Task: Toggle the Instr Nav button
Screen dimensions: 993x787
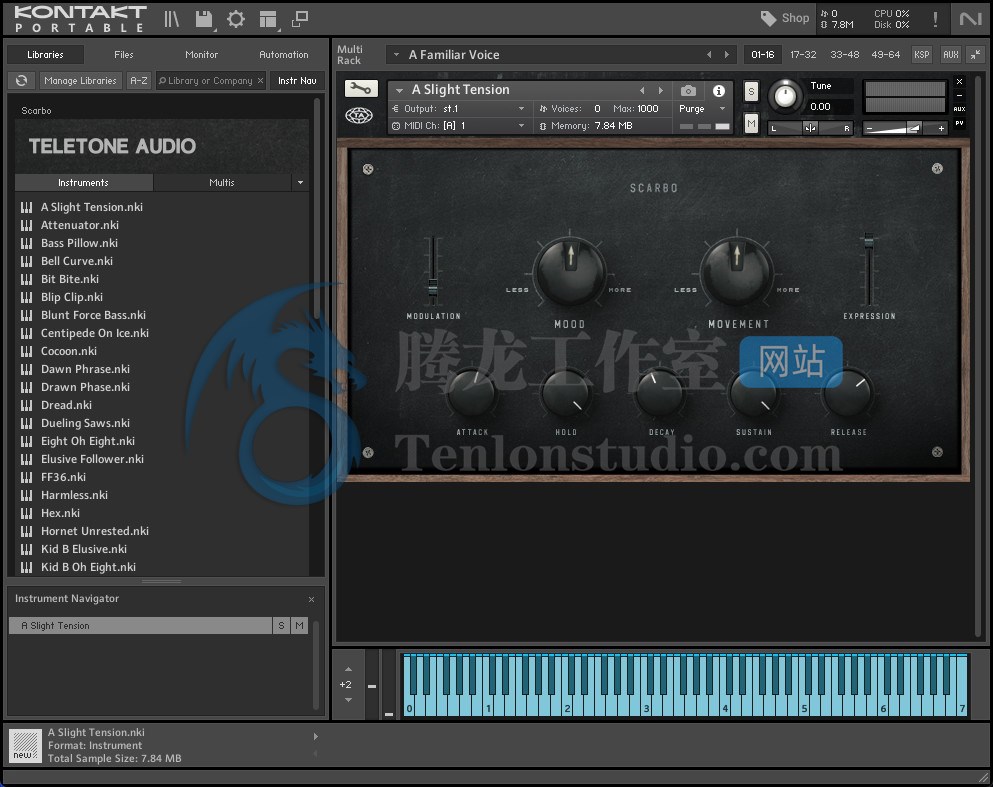Action: point(297,80)
